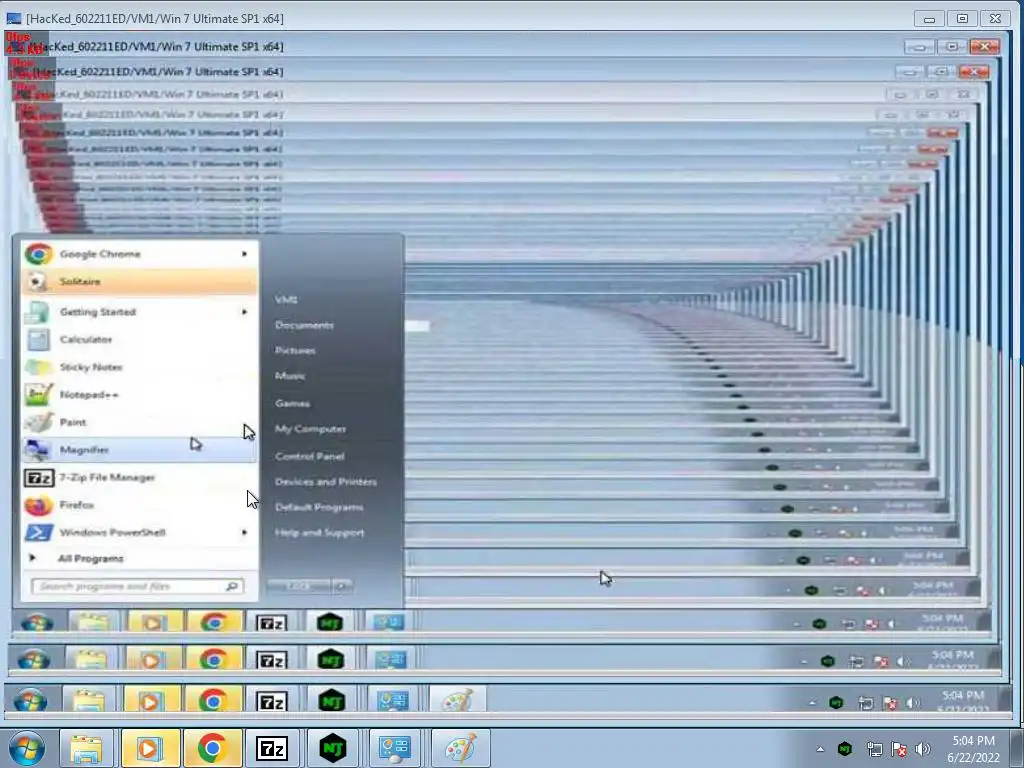Open 7-Zip File Manager from Start menu
The height and width of the screenshot is (768, 1024).
(x=139, y=477)
